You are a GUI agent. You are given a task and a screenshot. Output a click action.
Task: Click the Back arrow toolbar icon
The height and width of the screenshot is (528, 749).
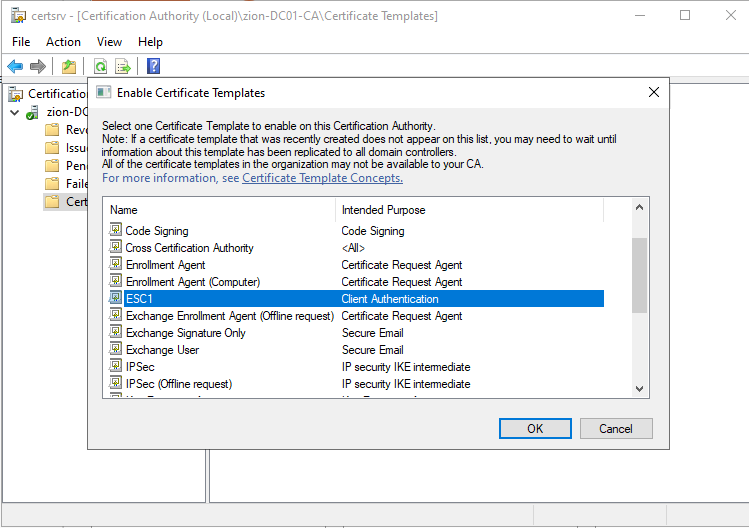pyautogui.click(x=15, y=66)
